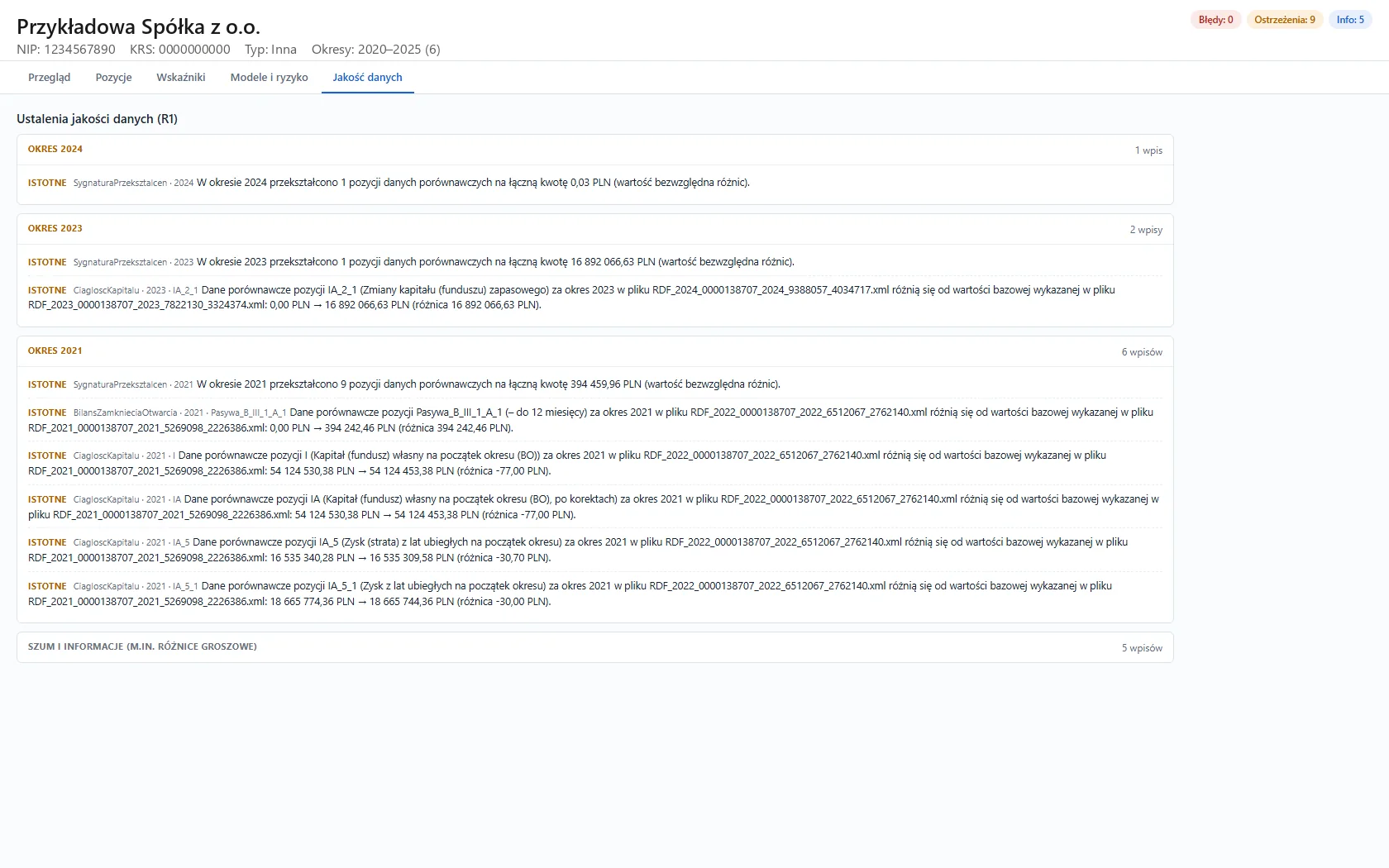Click the Błędy: 0 badge
This screenshot has height=868, width=1389.
1215,20
